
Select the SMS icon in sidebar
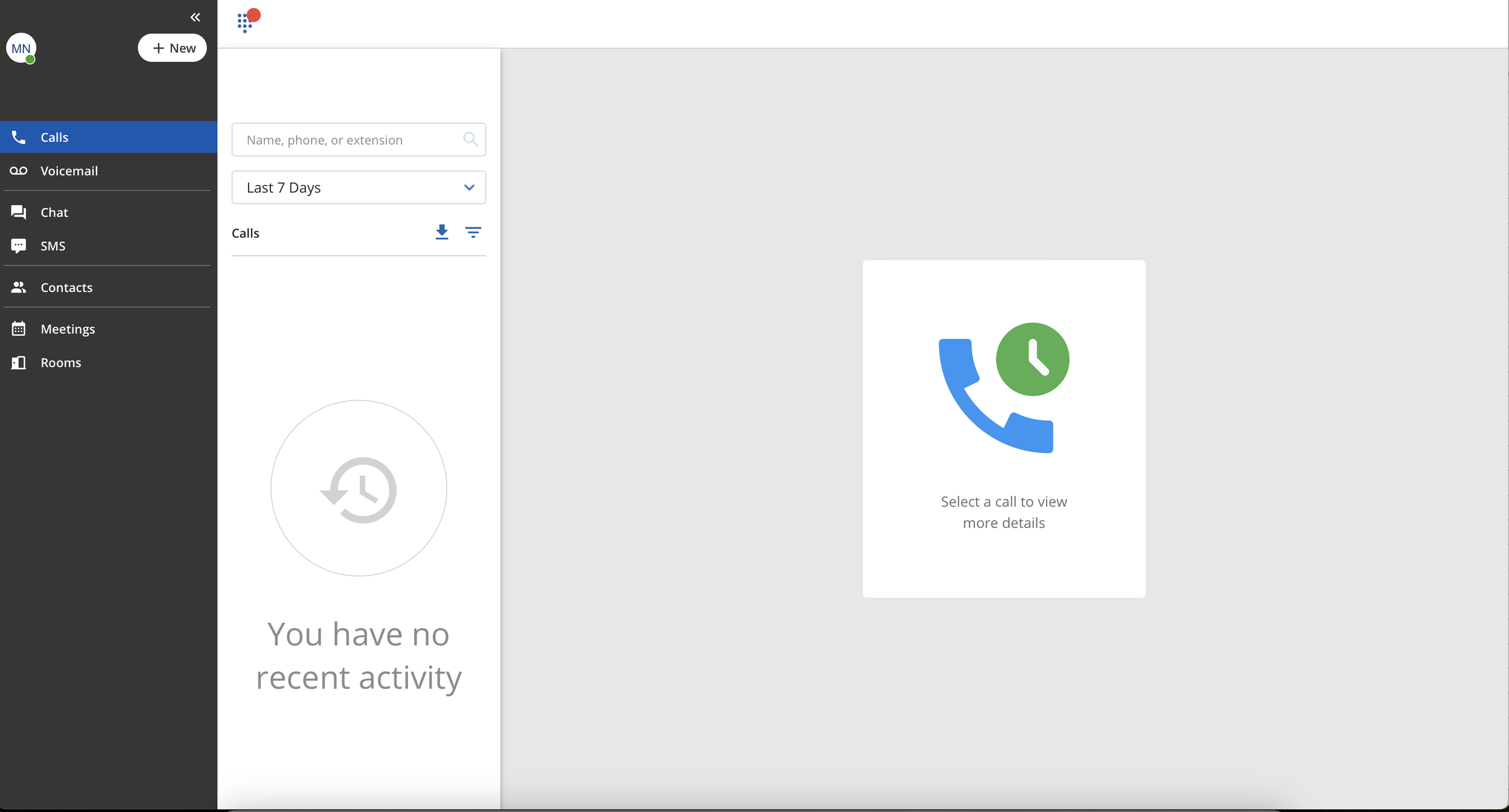coord(19,246)
